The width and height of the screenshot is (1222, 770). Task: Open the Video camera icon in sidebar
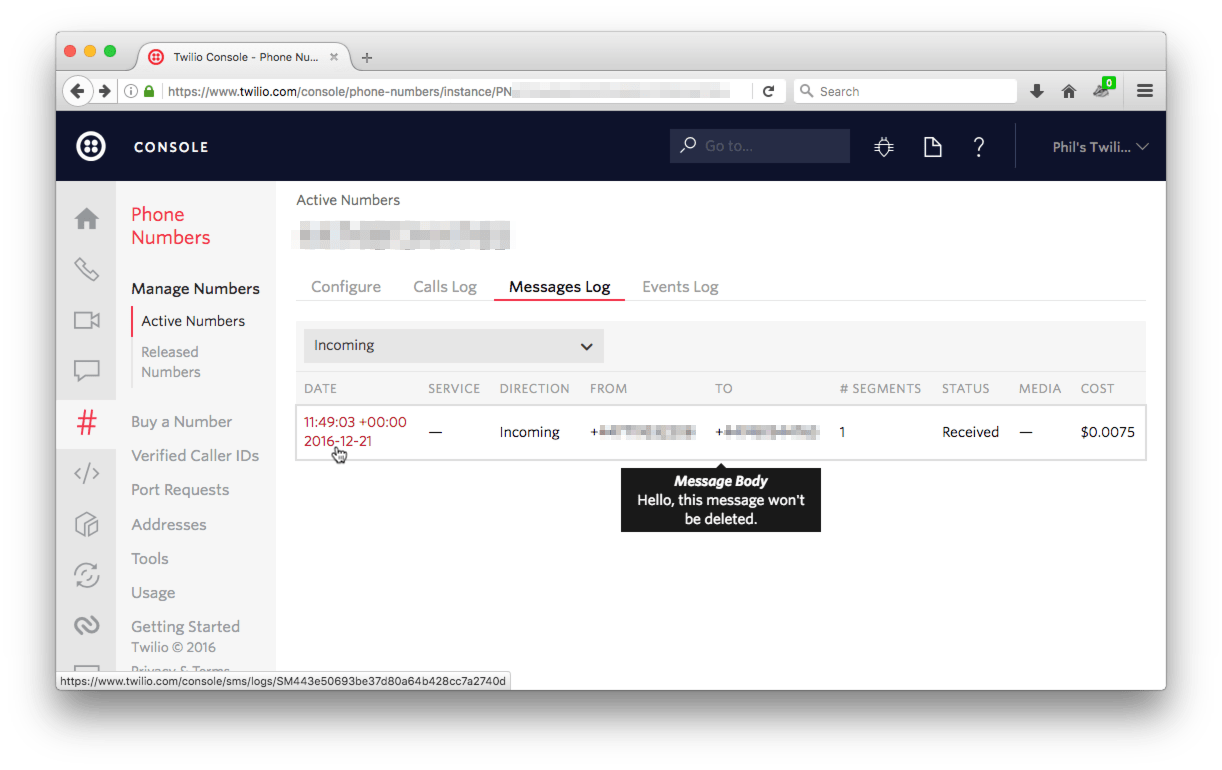(x=87, y=320)
